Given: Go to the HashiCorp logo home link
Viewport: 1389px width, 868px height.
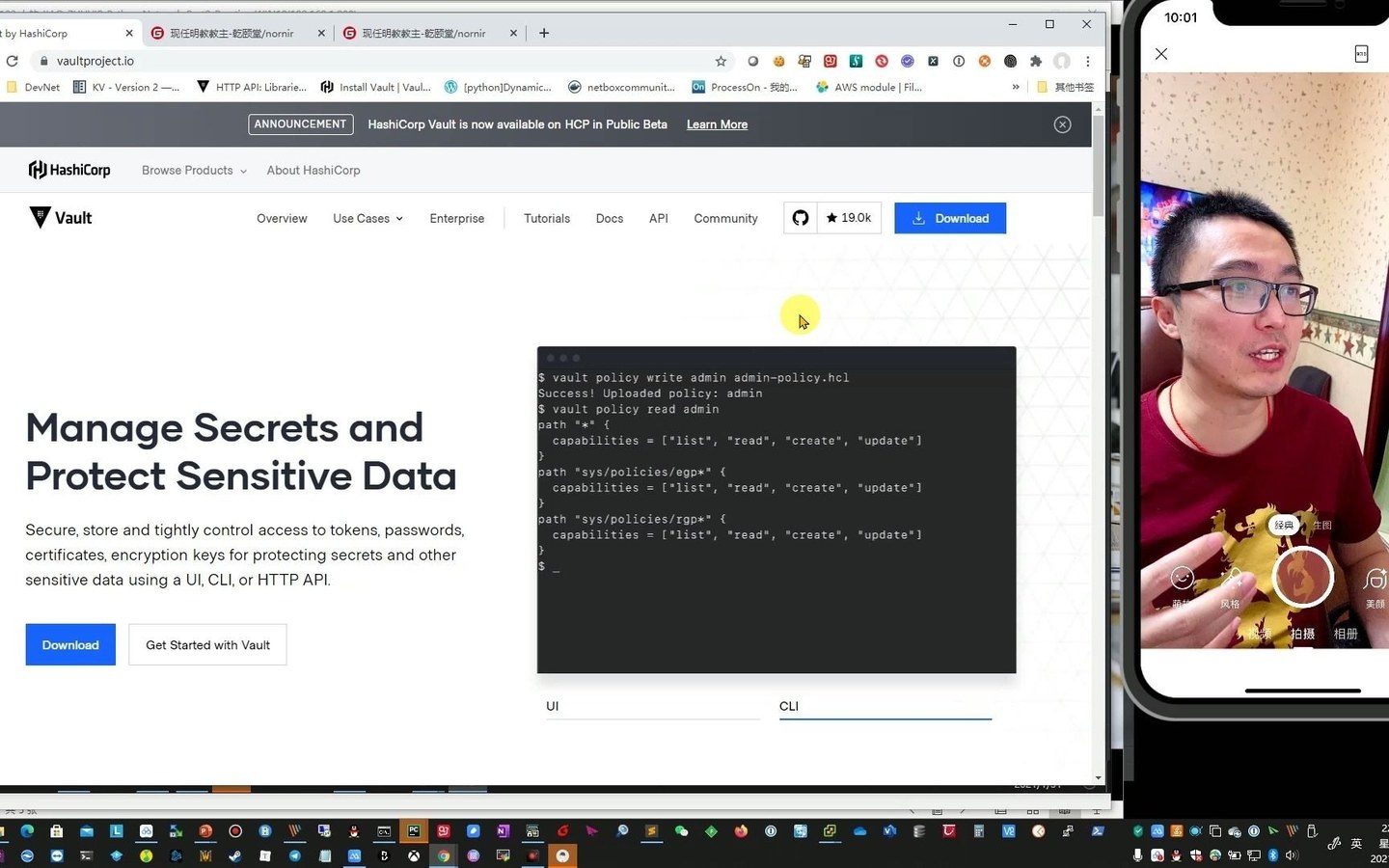Looking at the screenshot, I should [69, 170].
